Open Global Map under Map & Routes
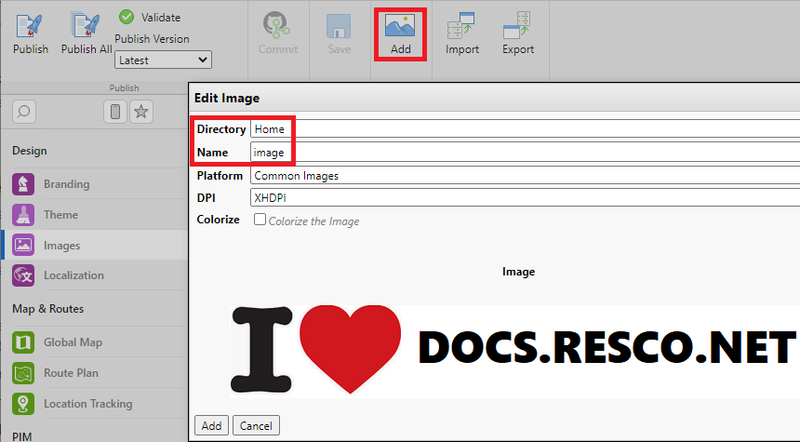Viewport: 800px width, 442px height. pos(72,342)
